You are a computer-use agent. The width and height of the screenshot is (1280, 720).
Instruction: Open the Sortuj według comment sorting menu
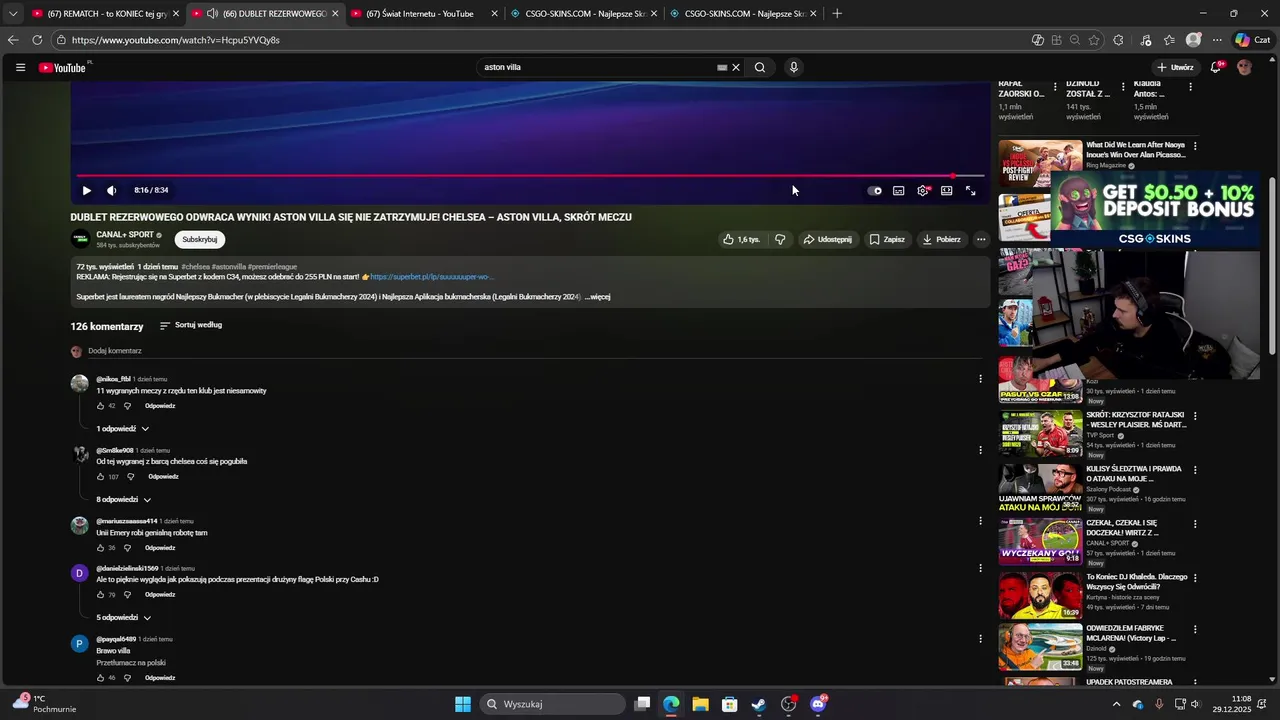coord(190,325)
